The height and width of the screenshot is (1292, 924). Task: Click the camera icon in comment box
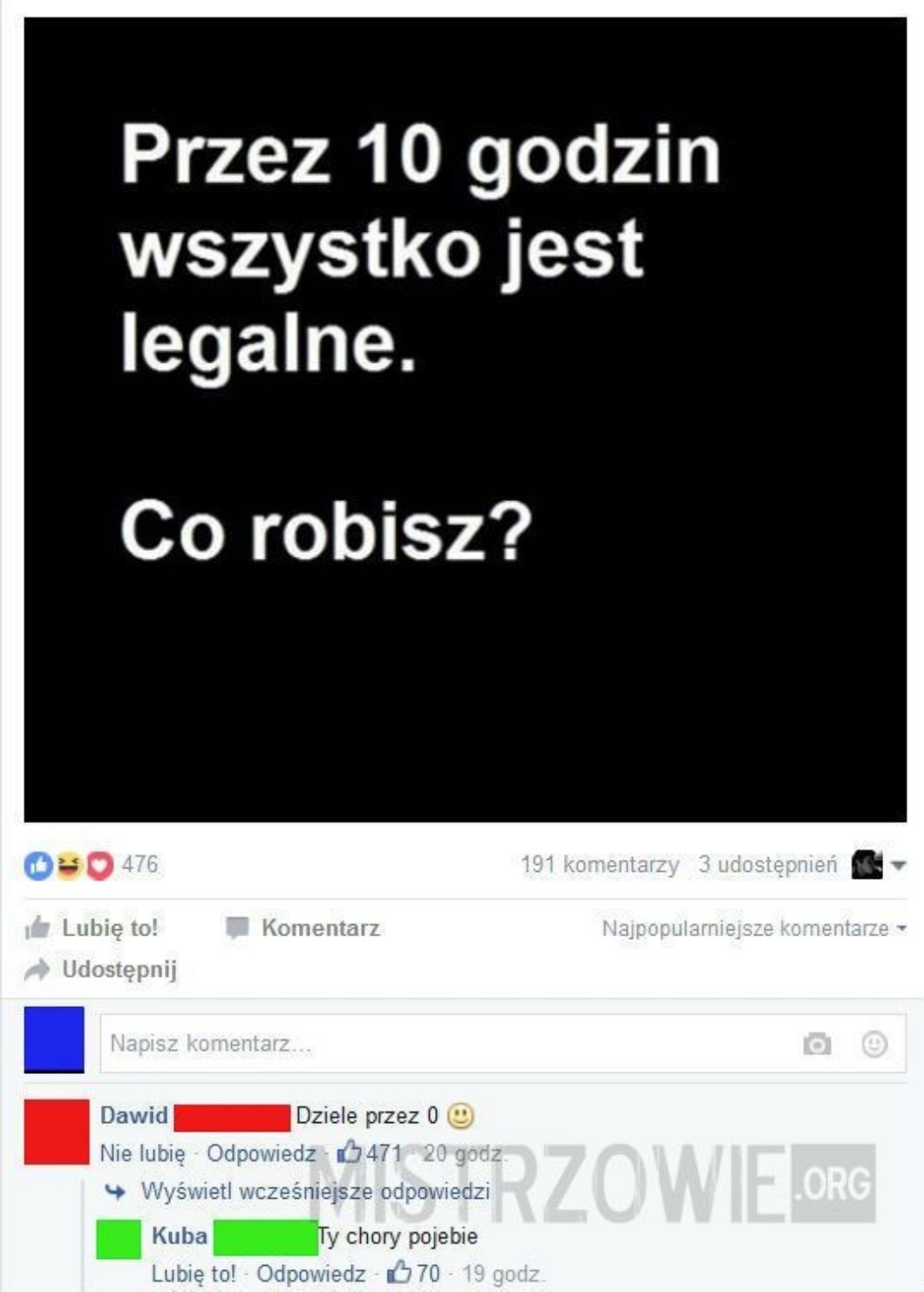tap(817, 1044)
